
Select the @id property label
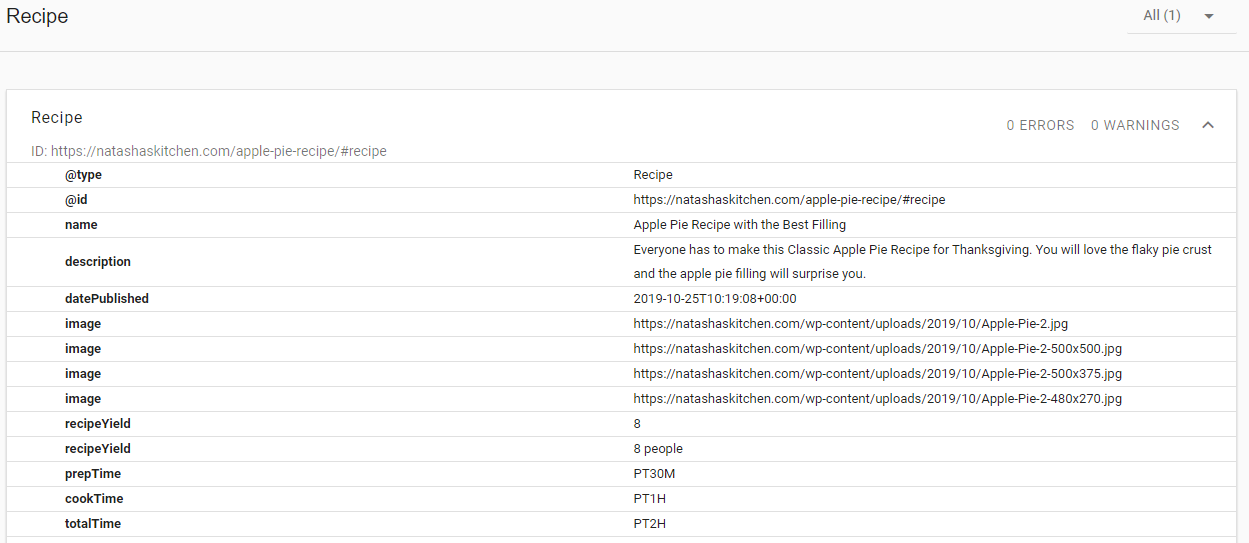(x=76, y=200)
